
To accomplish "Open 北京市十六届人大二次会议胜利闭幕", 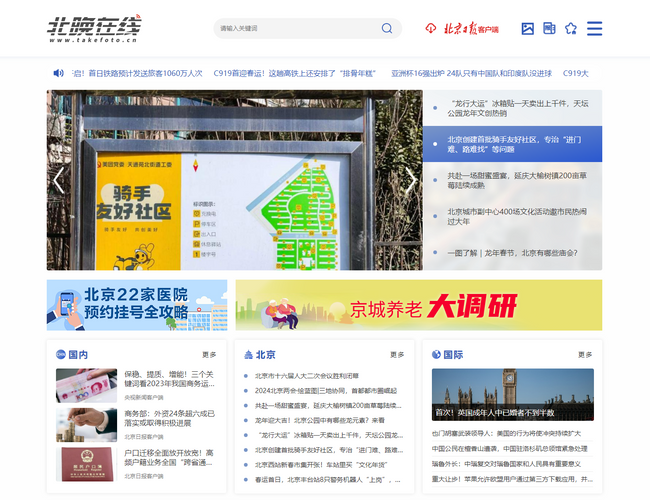I will (306, 376).
